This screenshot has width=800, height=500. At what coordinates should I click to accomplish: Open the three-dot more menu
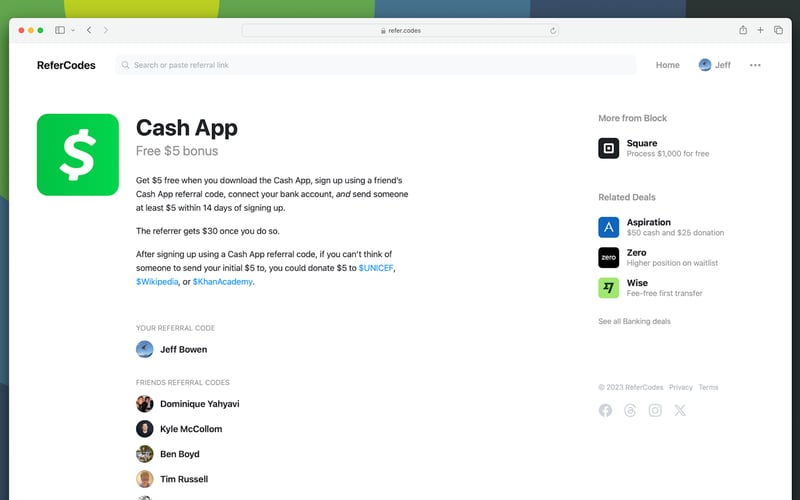pos(755,65)
